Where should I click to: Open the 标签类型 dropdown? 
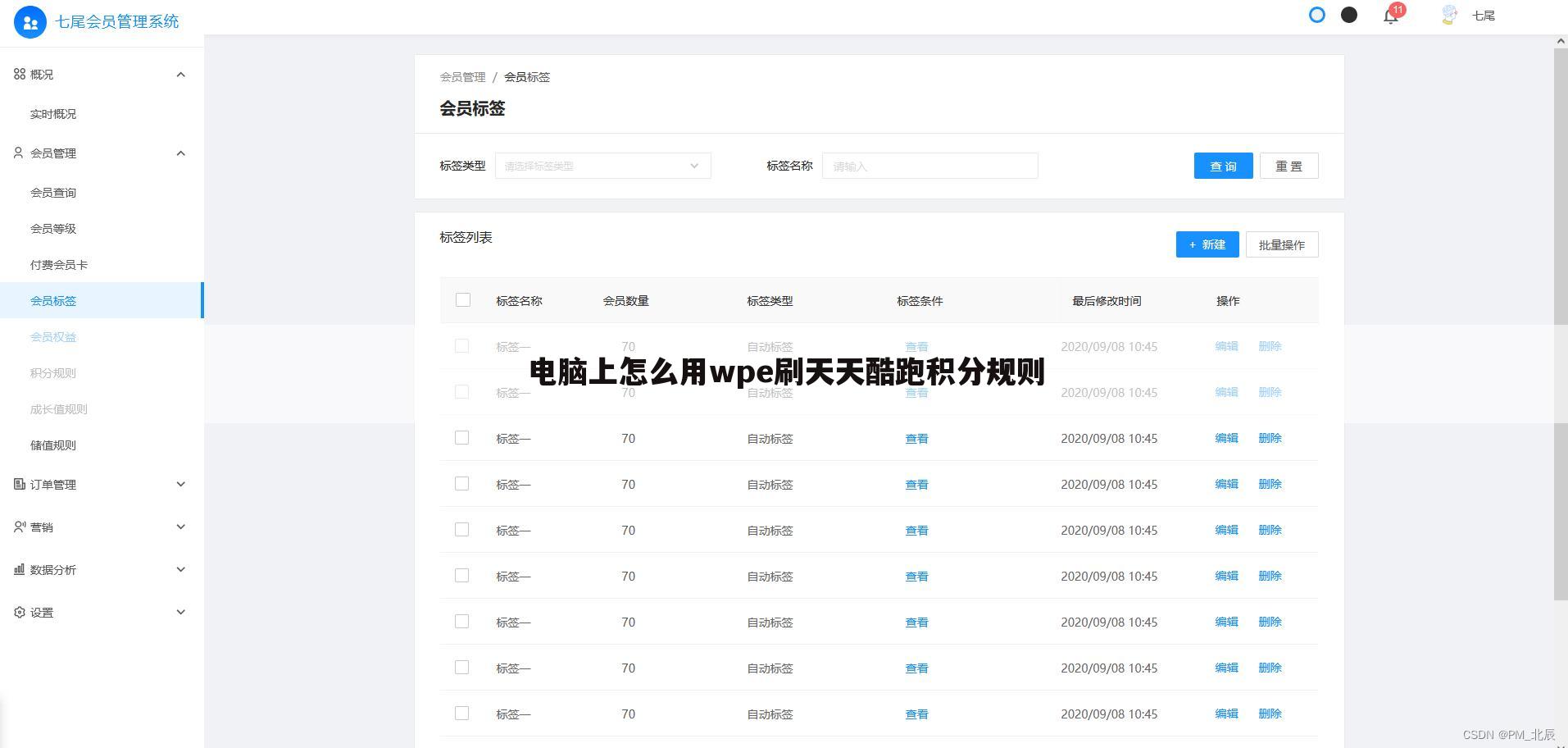[x=602, y=166]
